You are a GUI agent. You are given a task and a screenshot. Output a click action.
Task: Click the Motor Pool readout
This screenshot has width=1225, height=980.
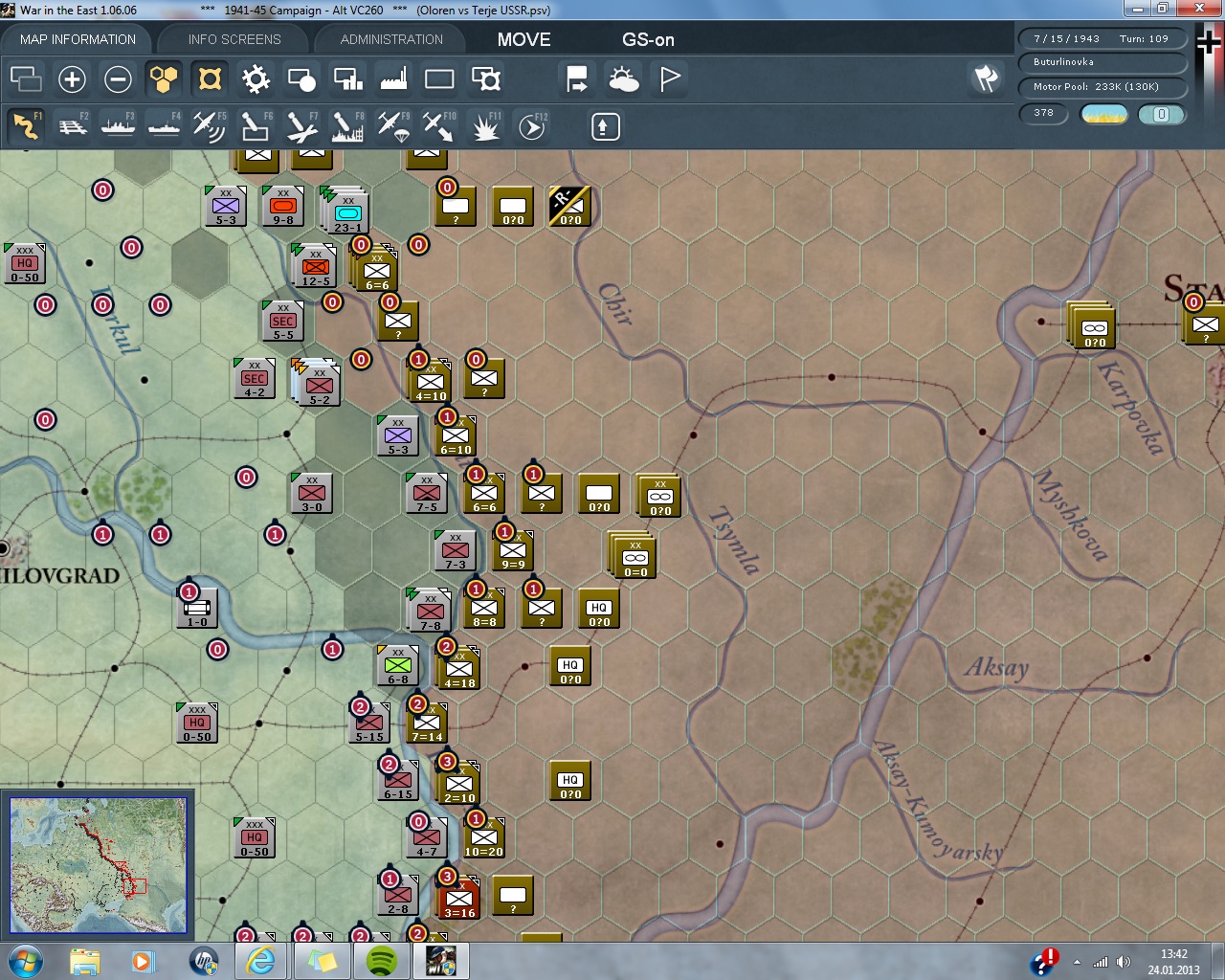point(1102,87)
